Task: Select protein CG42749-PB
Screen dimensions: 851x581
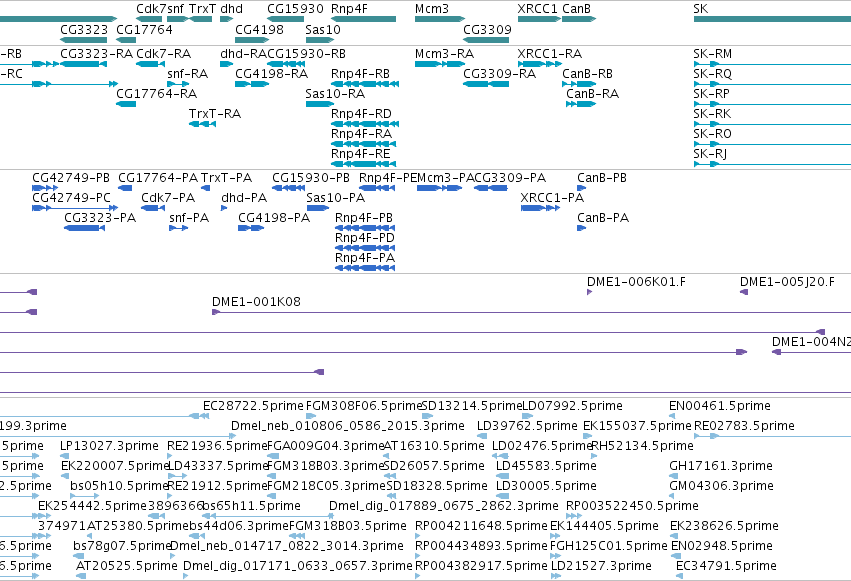Action: point(45,188)
